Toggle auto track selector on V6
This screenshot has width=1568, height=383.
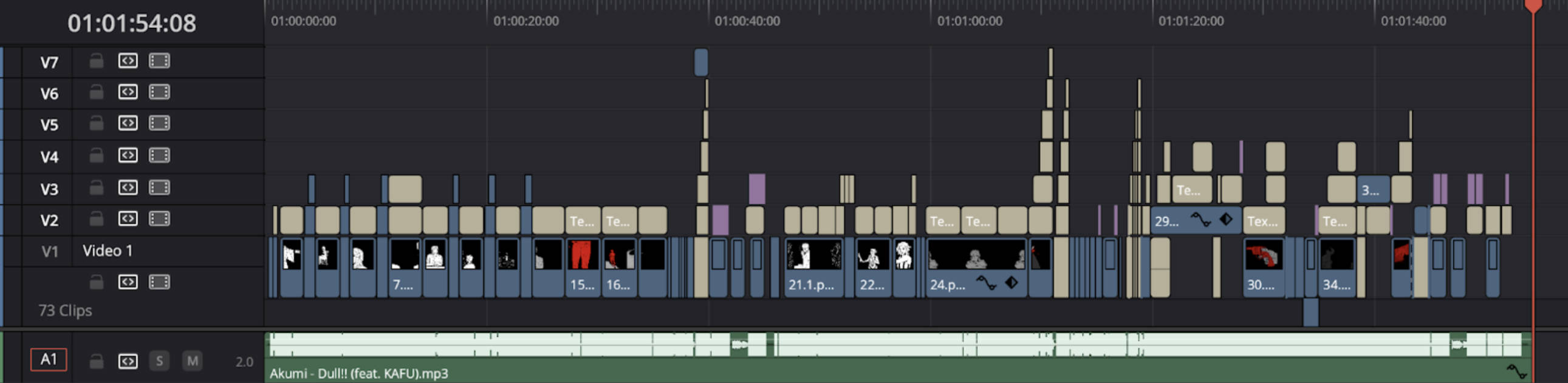tap(128, 92)
